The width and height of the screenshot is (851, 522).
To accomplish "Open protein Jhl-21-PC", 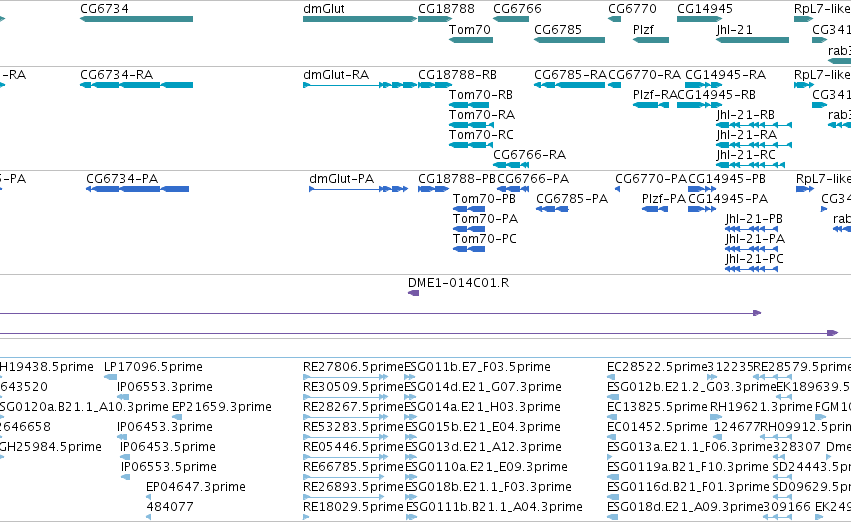I will click(754, 259).
